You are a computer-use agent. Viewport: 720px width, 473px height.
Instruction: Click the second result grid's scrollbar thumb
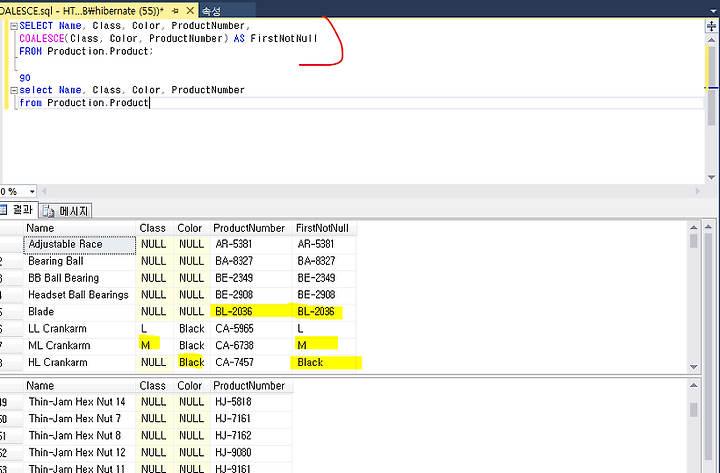pyautogui.click(x=693, y=410)
